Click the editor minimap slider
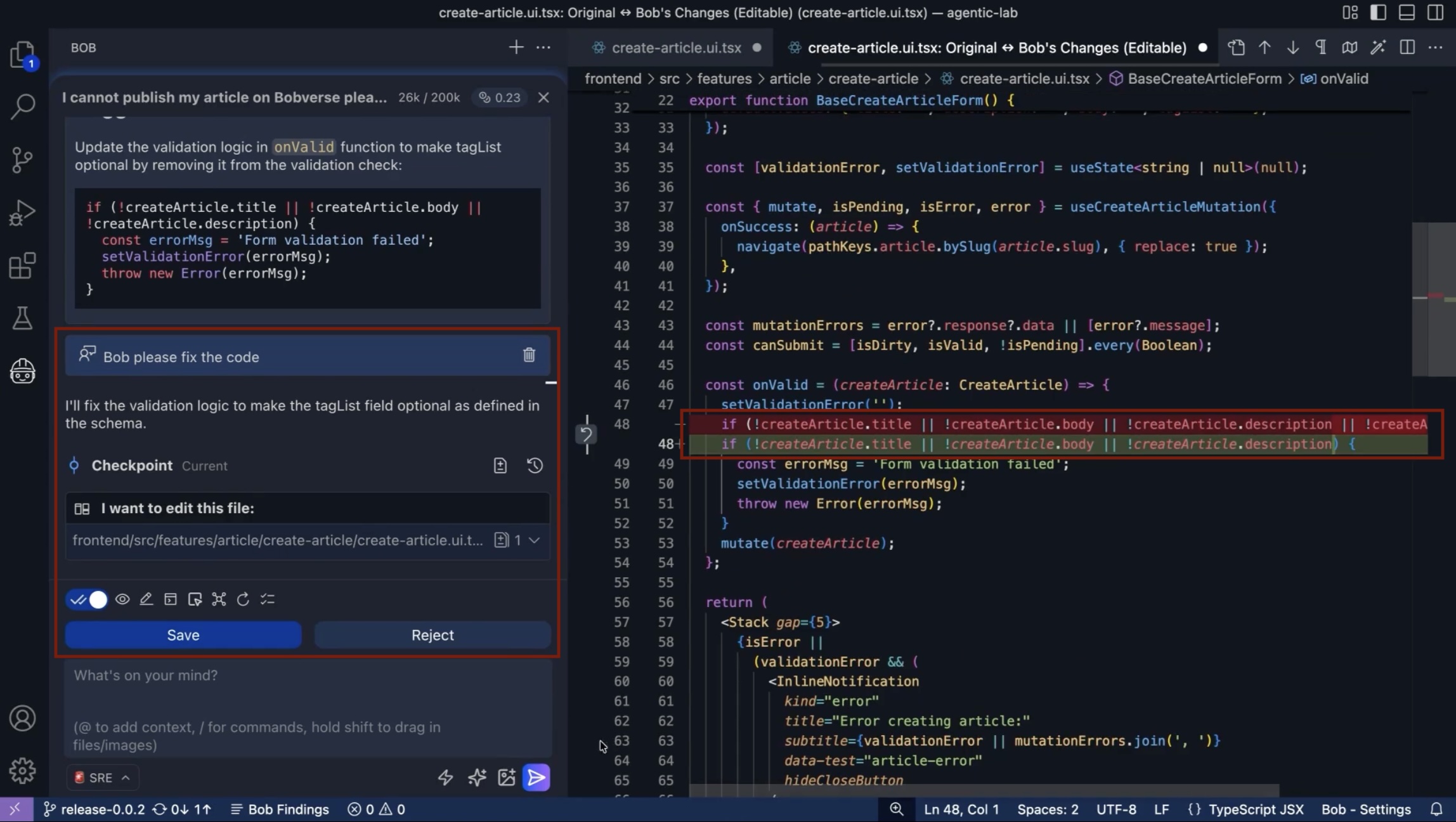Image resolution: width=1456 pixels, height=822 pixels. click(x=1433, y=298)
